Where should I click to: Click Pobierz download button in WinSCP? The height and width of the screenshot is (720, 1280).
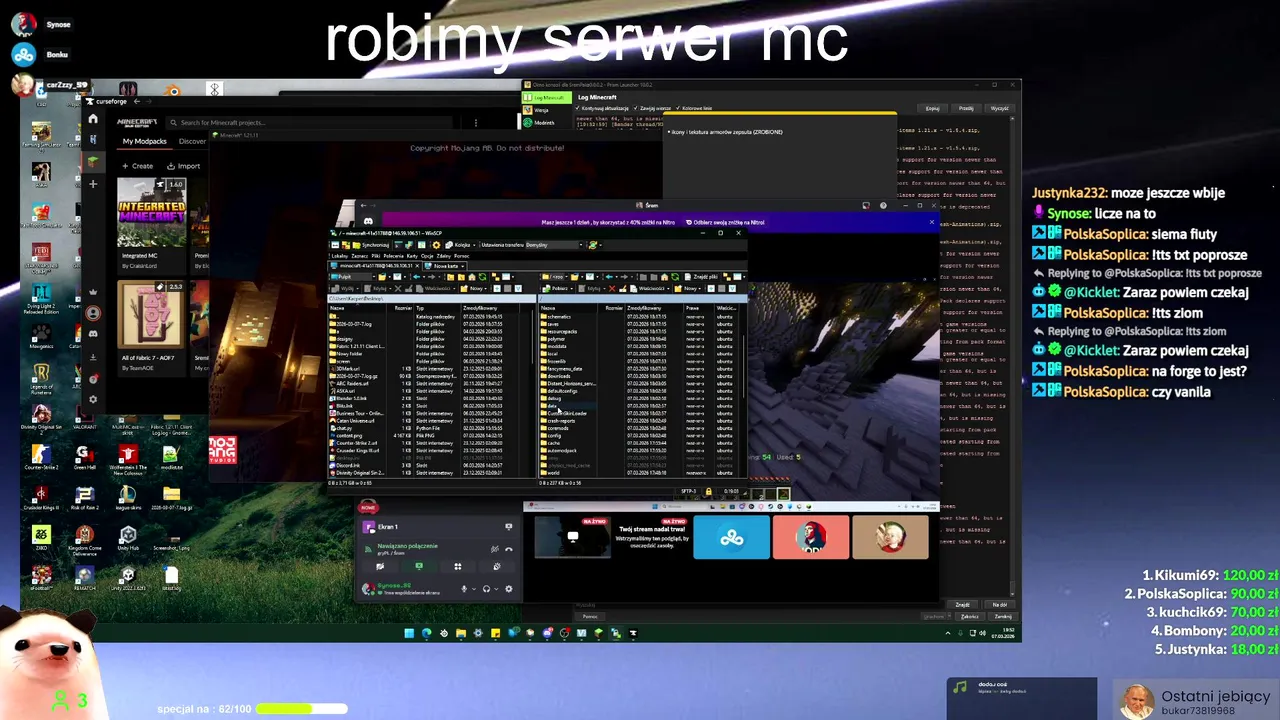556,289
